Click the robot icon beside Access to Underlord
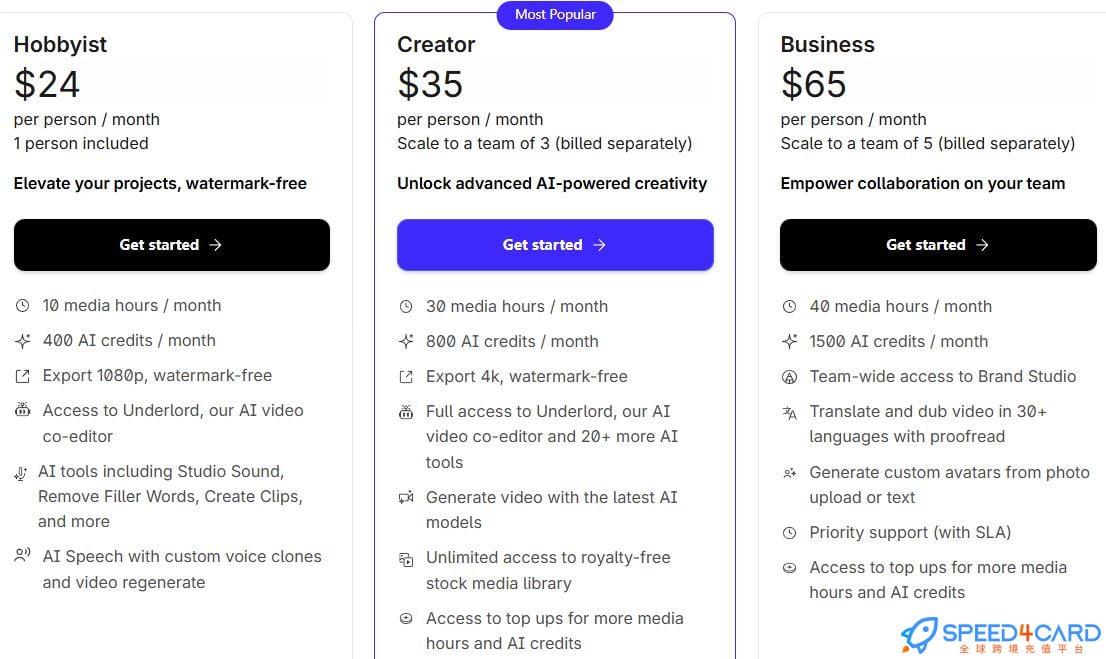The width and height of the screenshot is (1106, 659). (22, 411)
